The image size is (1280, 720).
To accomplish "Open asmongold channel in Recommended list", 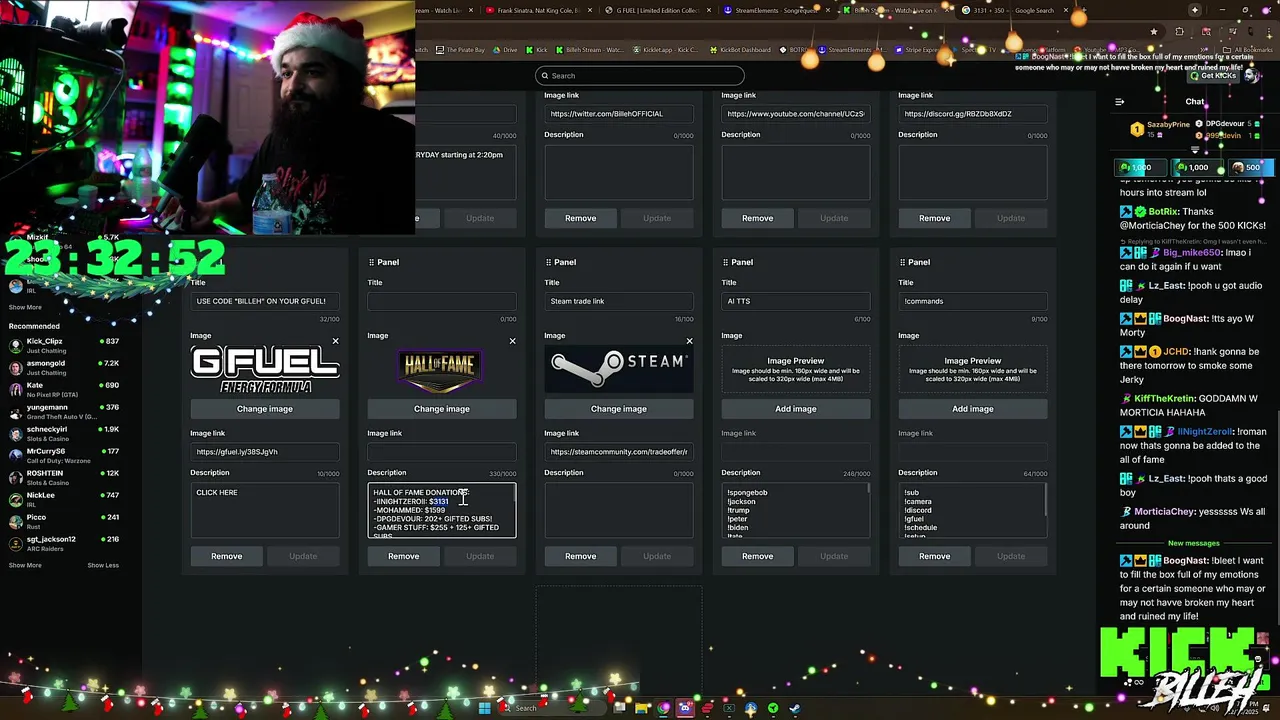I will tap(63, 368).
